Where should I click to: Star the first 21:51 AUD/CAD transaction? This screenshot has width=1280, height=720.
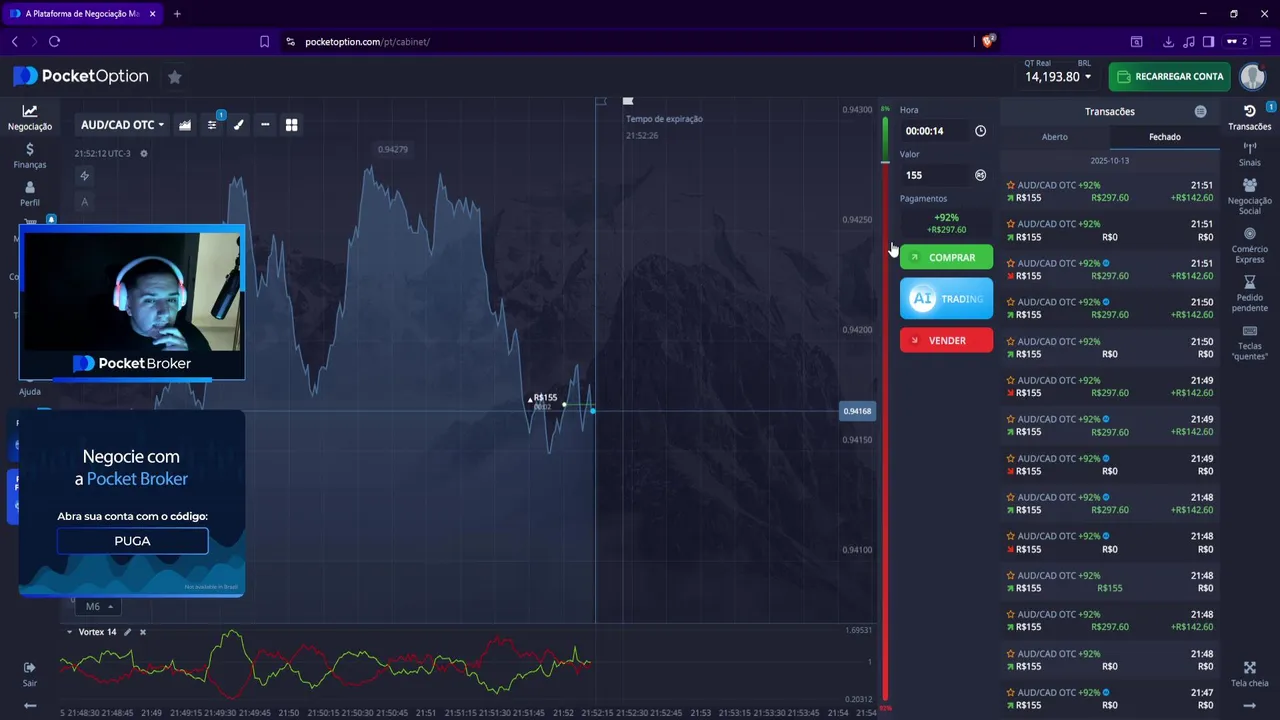1011,185
